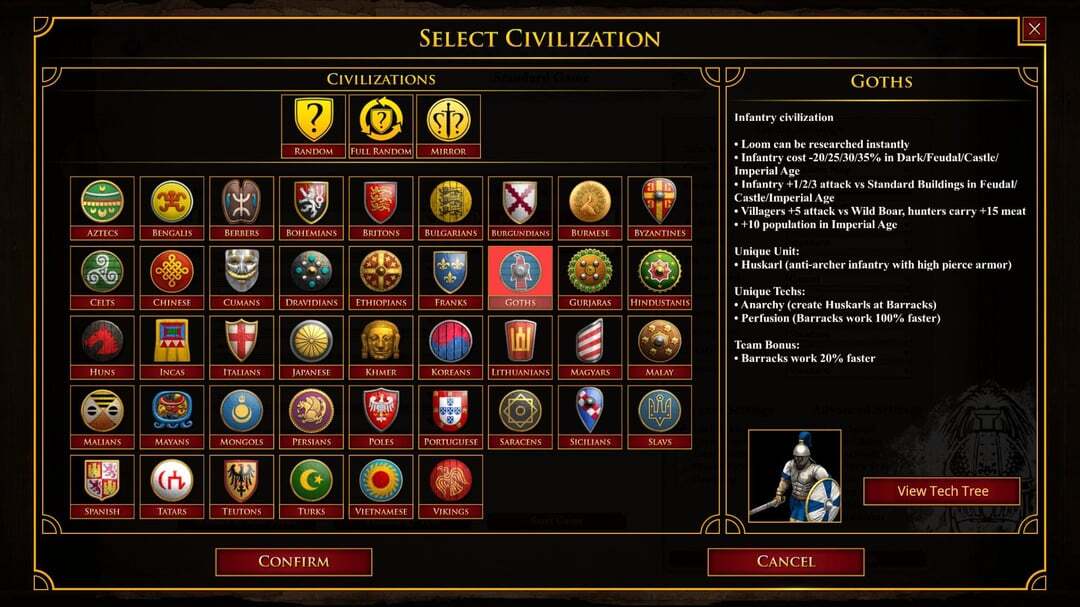Viewport: 1080px width, 607px height.
Task: Select the Japanese civilization icon
Action: point(311,347)
